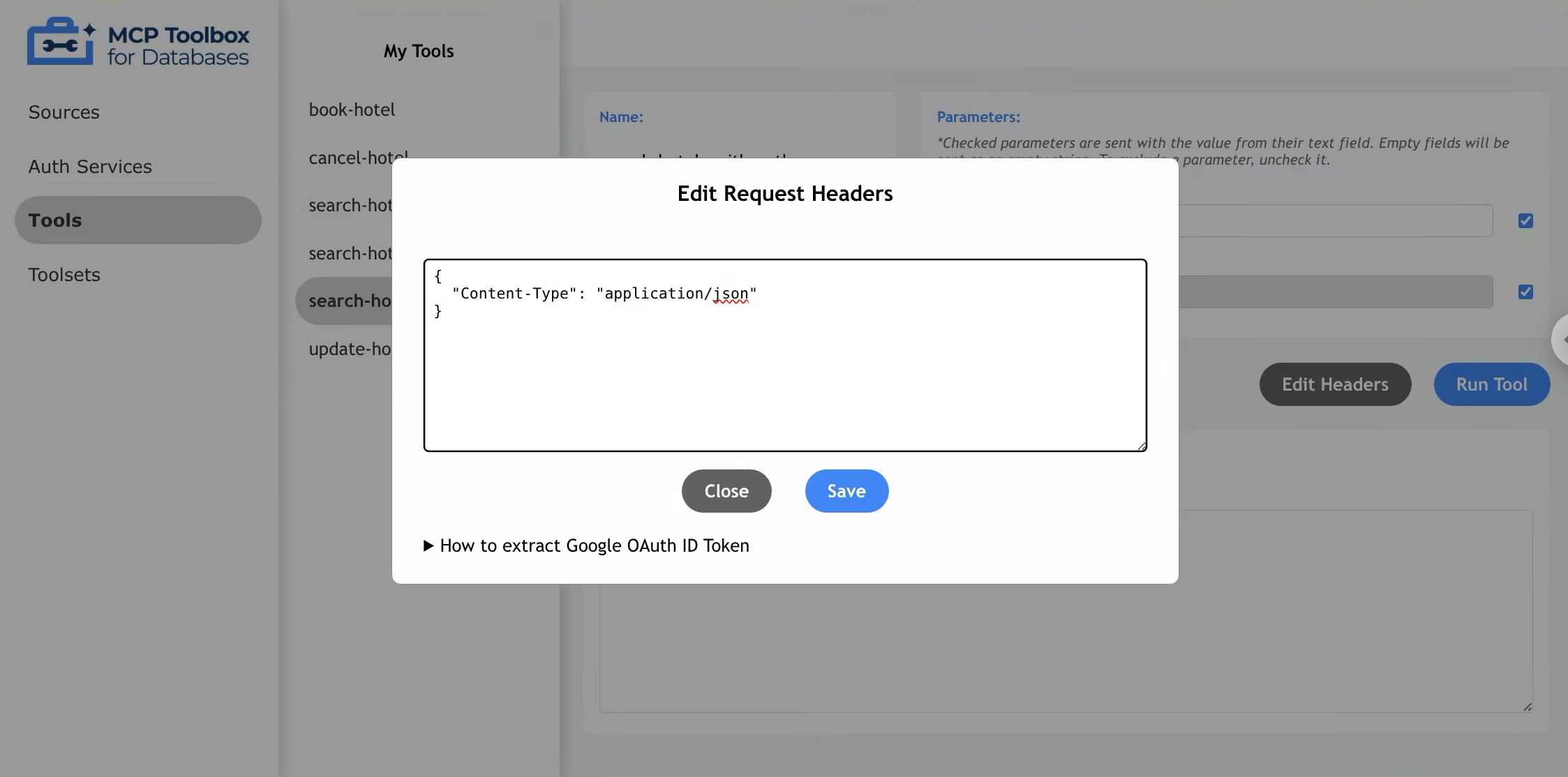The image size is (1568, 777).
Task: Open the Toolsets section
Action: (64, 274)
